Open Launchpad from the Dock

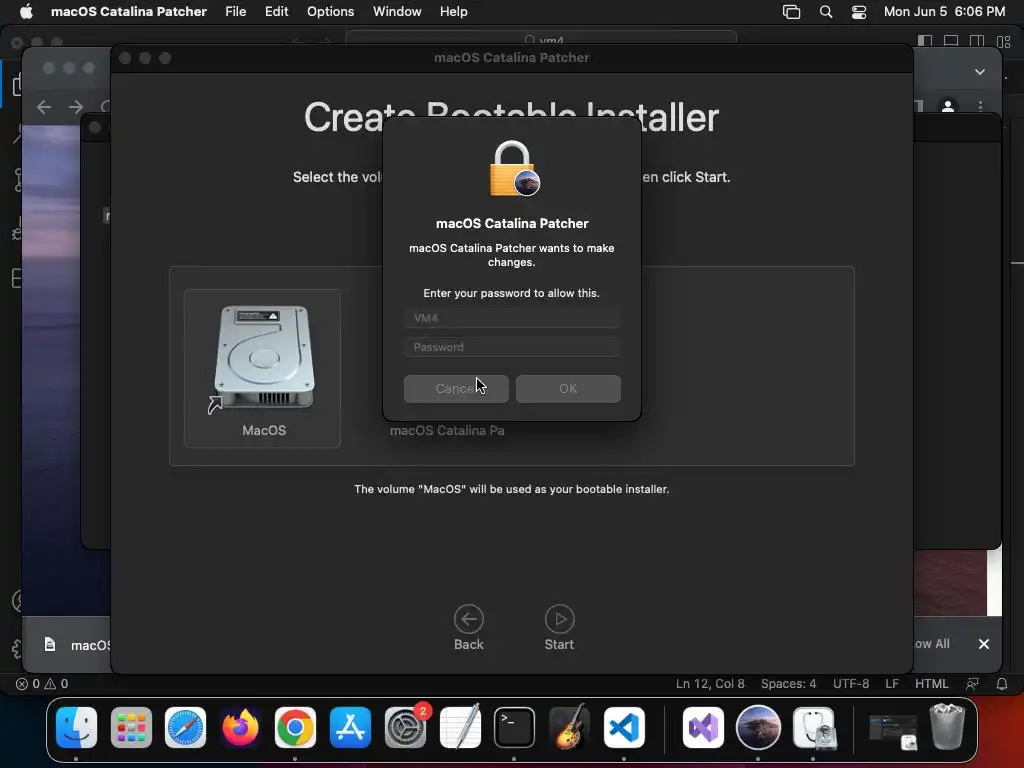(x=131, y=727)
